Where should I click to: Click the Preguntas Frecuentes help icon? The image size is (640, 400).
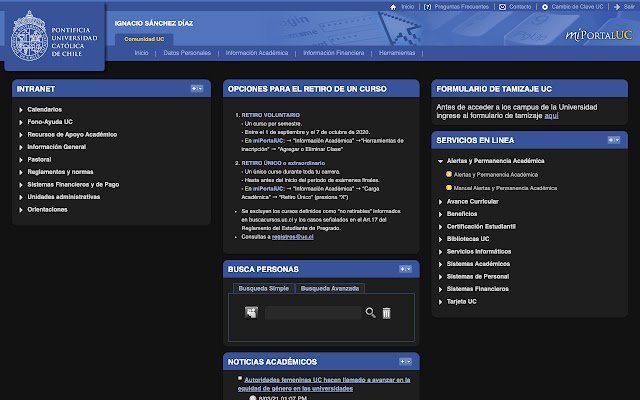(427, 7)
